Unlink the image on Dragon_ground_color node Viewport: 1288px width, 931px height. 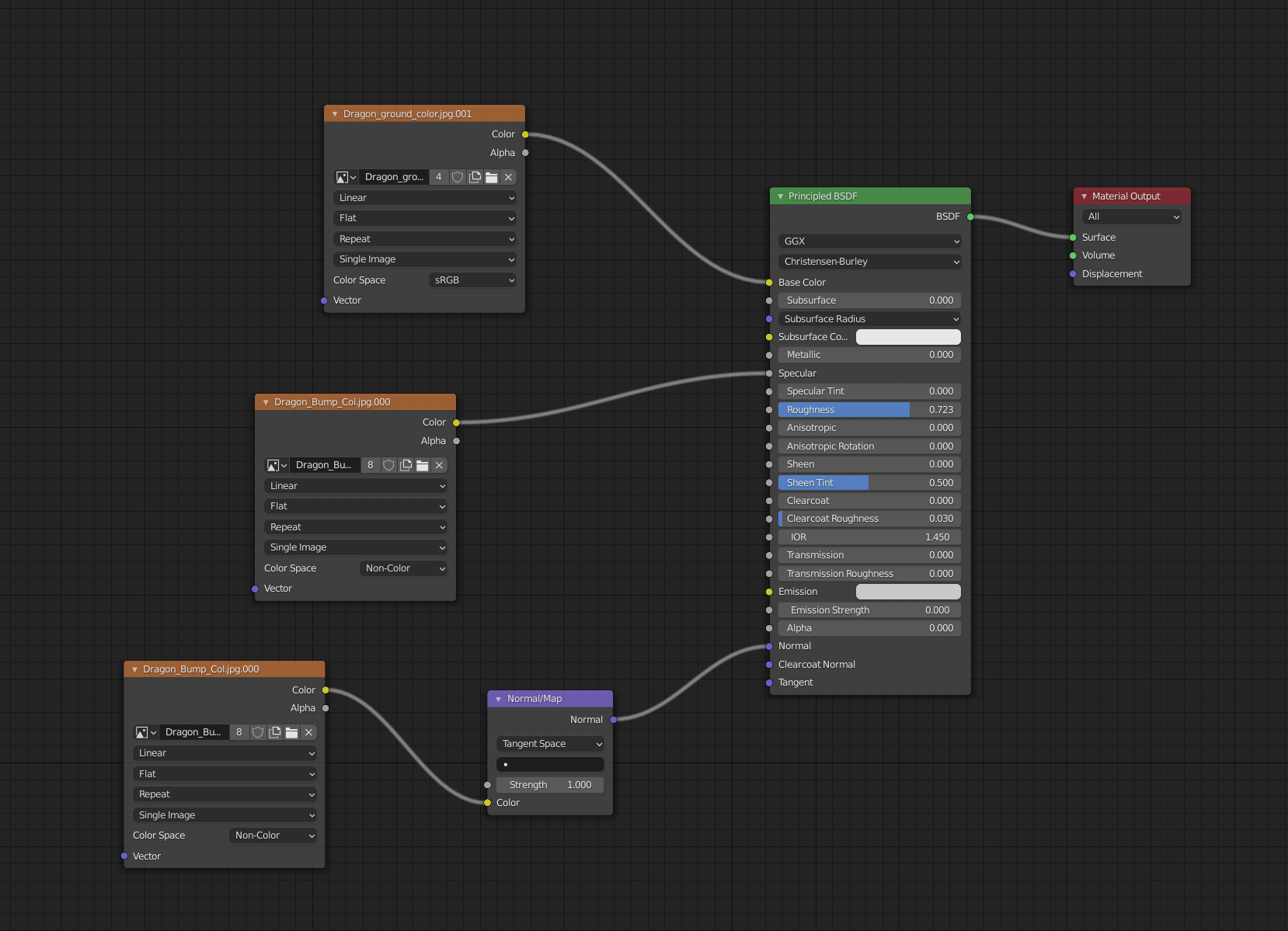(x=508, y=177)
